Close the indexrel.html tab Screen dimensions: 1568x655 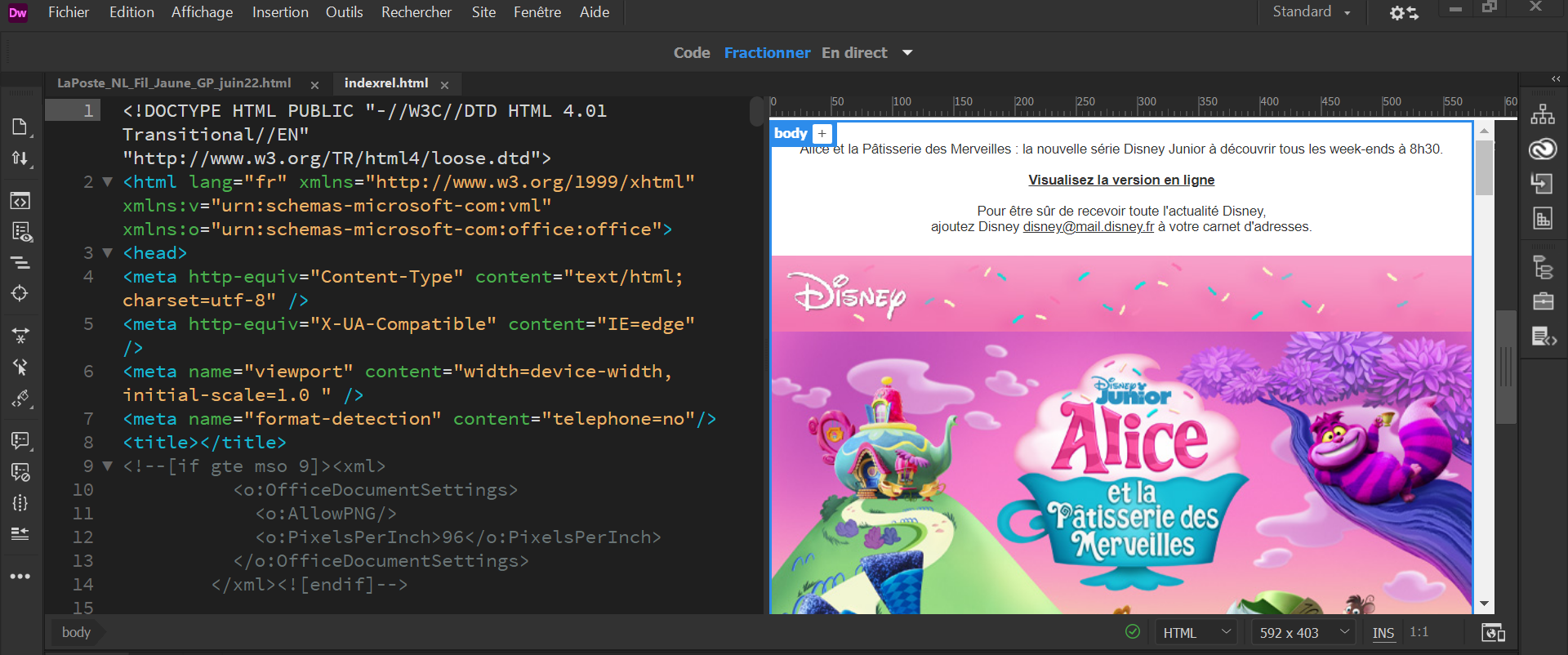tap(444, 85)
